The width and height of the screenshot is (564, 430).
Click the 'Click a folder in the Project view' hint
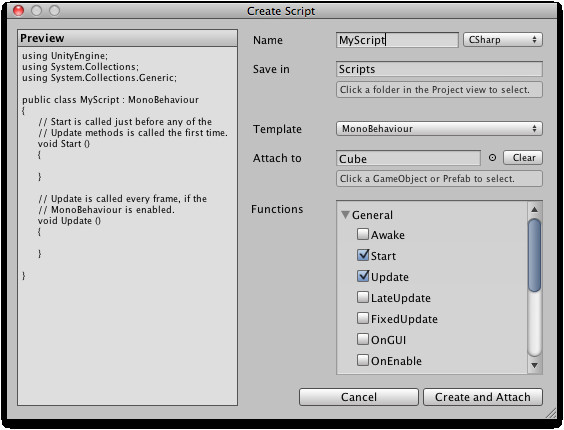[439, 90]
